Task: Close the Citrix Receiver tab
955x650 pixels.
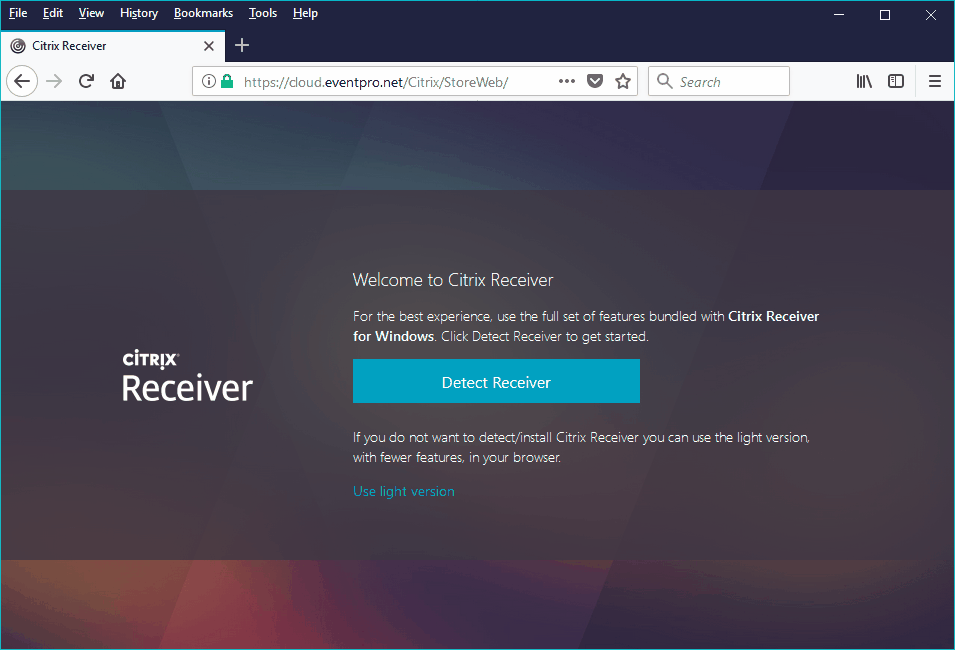Action: 209,46
